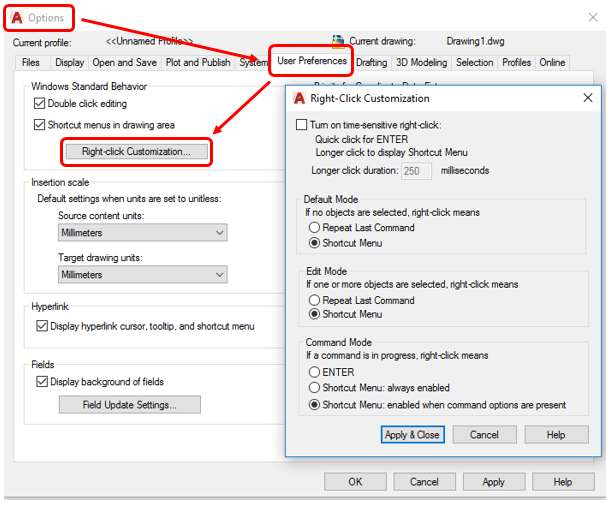Select Repeat Last Command in Default Mode

click(316, 228)
